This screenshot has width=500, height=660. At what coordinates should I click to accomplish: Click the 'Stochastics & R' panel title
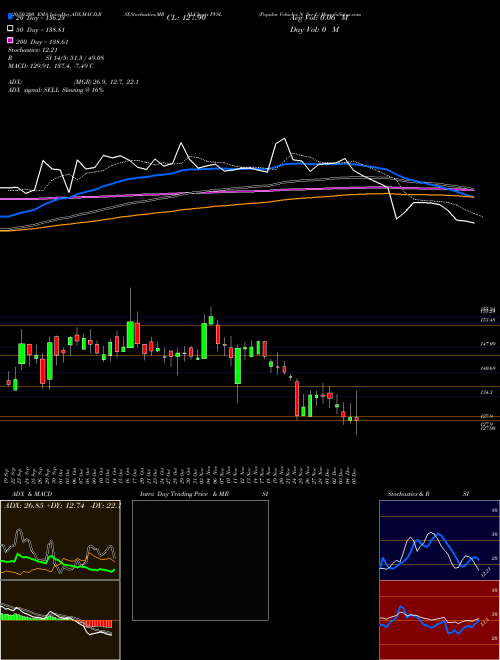pos(408,494)
